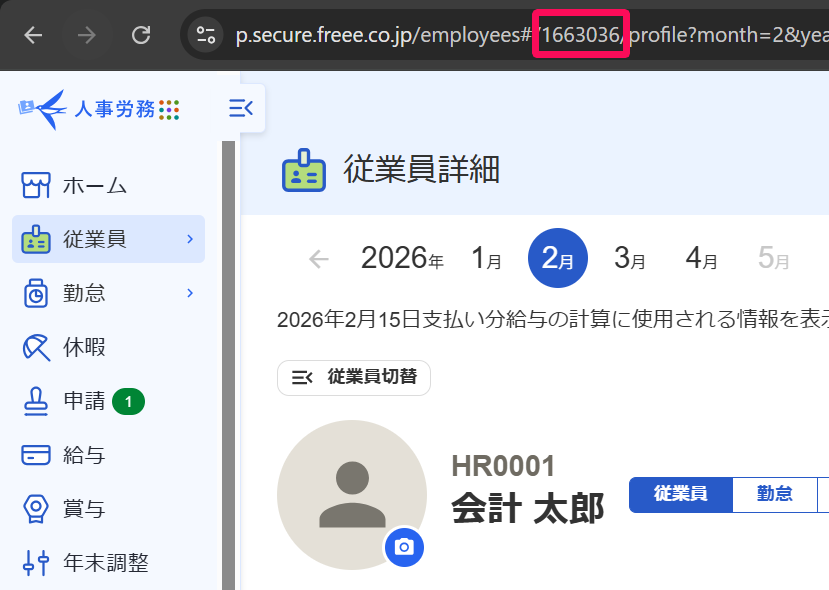This screenshot has width=829, height=590.
Task: Open site information icon in address bar
Action: click(x=206, y=35)
